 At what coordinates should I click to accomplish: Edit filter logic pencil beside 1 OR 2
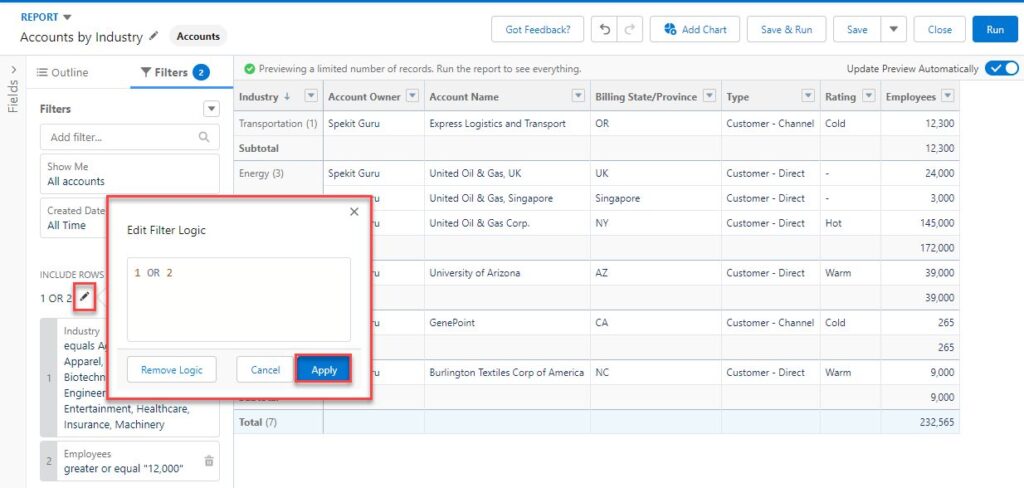tap(85, 297)
